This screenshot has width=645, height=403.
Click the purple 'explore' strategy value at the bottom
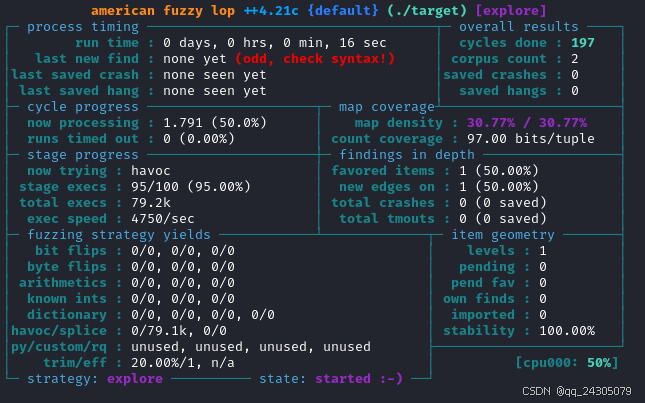pyautogui.click(x=135, y=380)
